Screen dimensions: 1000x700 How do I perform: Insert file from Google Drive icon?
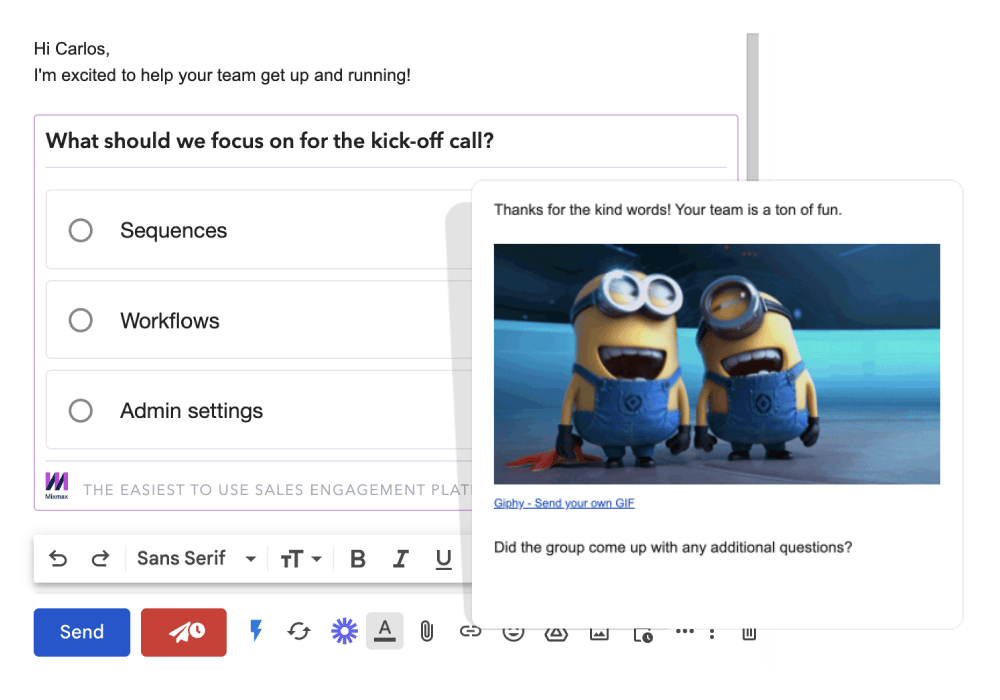(x=556, y=633)
